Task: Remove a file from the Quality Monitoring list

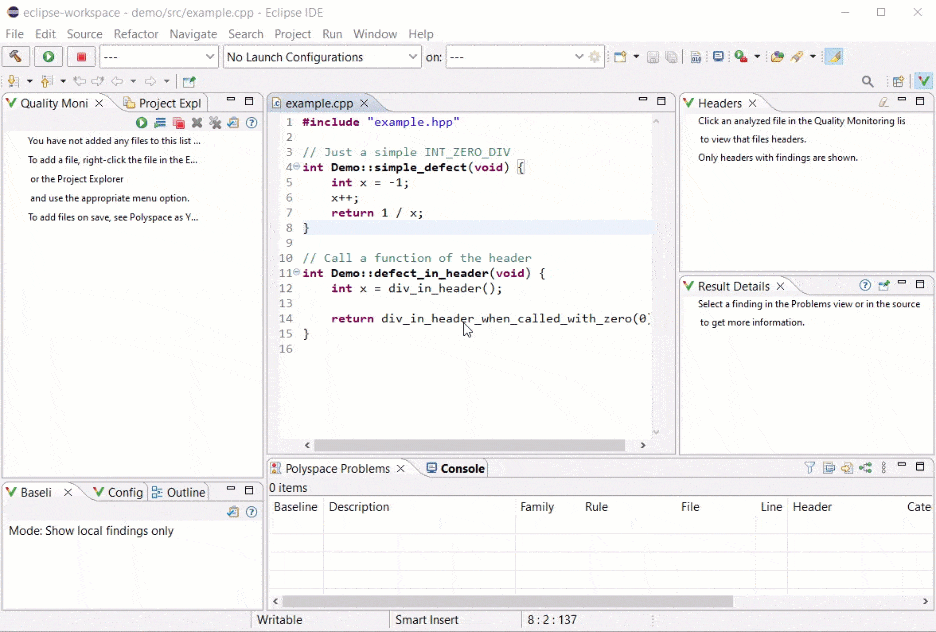Action: (196, 122)
